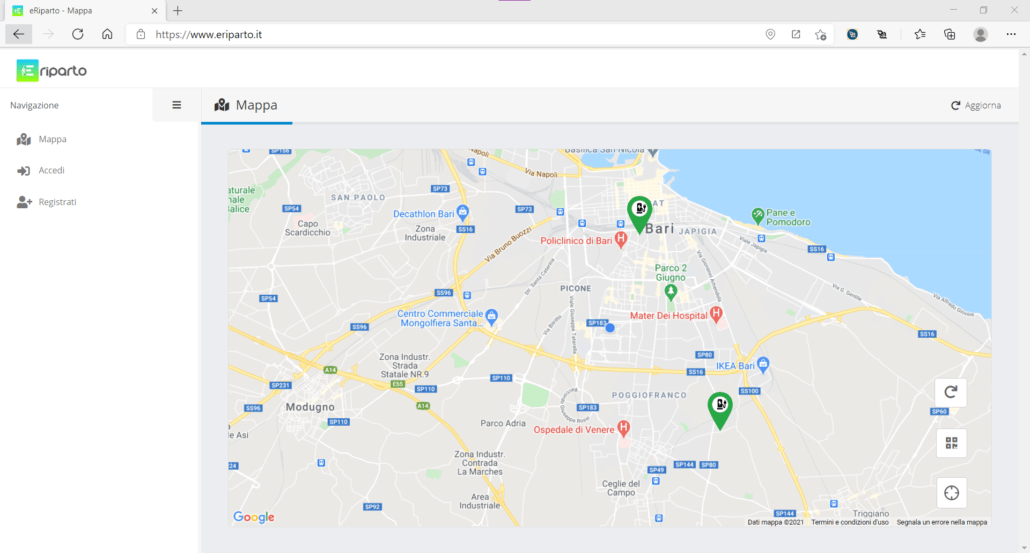The width and height of the screenshot is (1030, 553).
Task: Select the Mappa header tab
Action: (x=246, y=105)
